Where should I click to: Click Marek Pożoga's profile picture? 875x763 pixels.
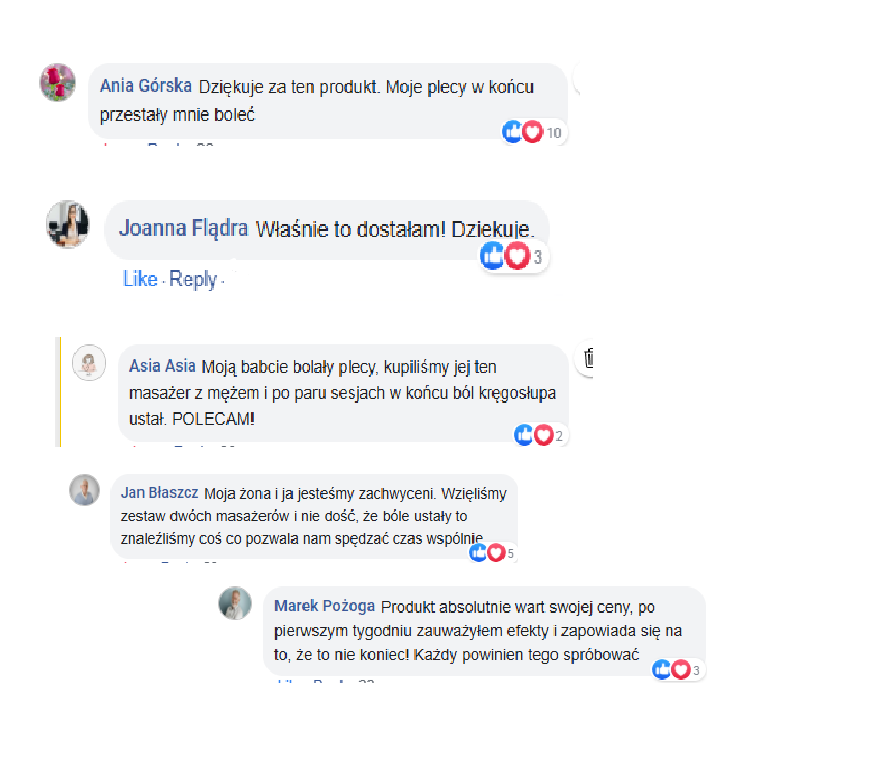point(235,603)
